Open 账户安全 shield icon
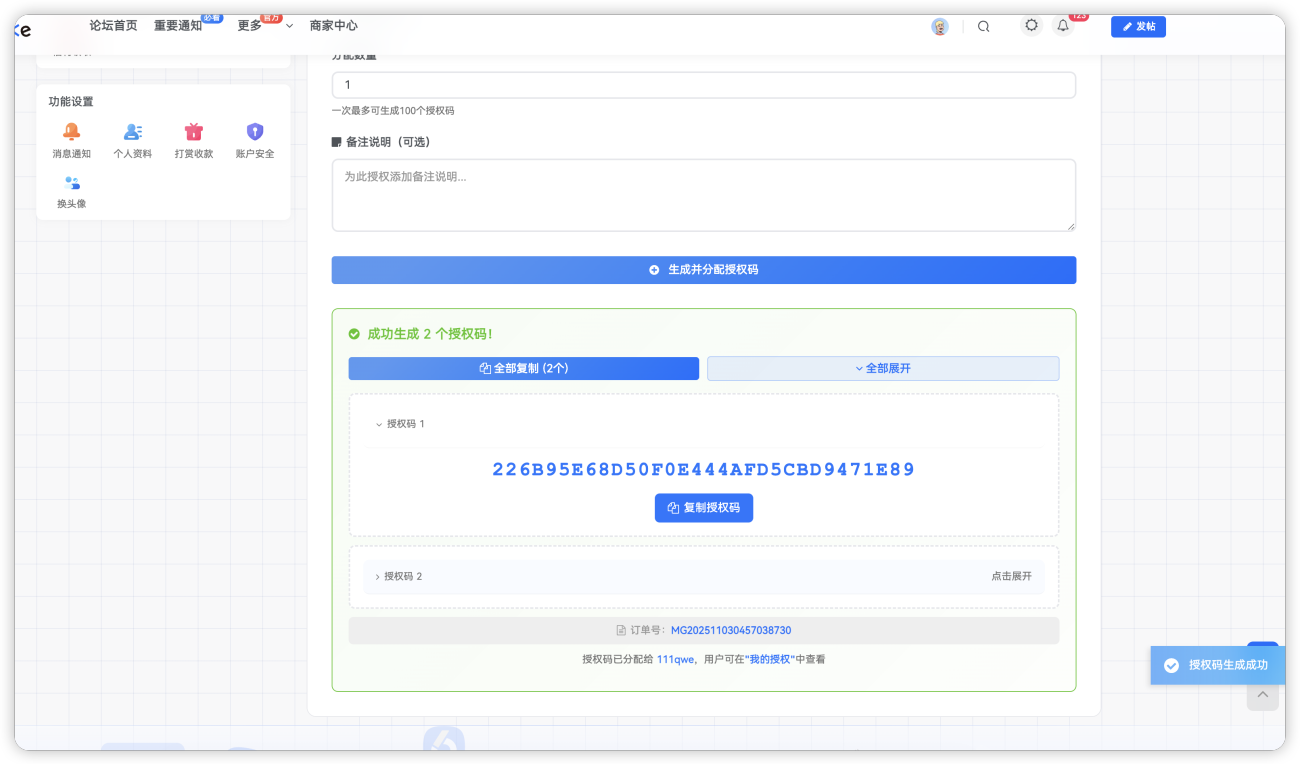This screenshot has width=1300, height=764. tap(255, 132)
